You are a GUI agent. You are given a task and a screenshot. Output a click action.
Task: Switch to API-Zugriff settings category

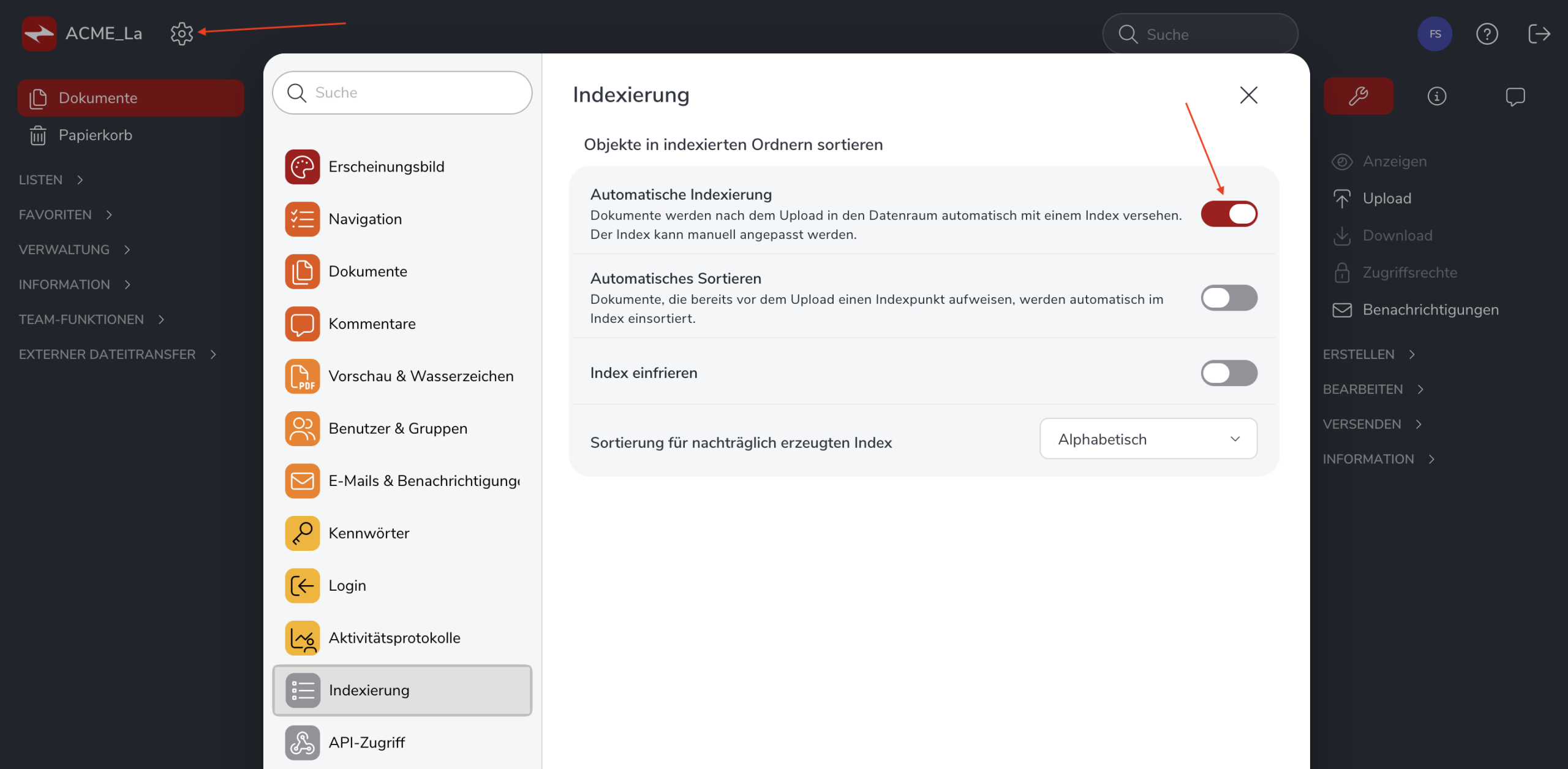pyautogui.click(x=366, y=743)
